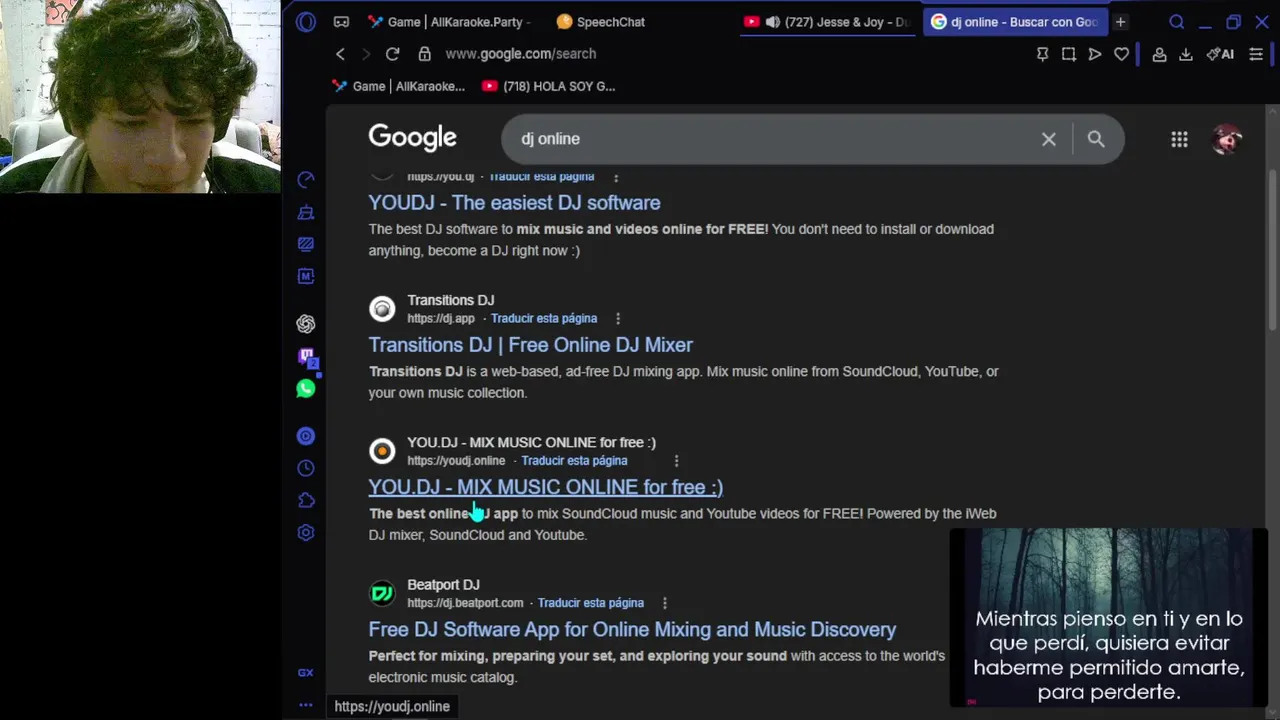Click the page vertical scrollbar
This screenshot has width=1280, height=720.
(x=1272, y=250)
